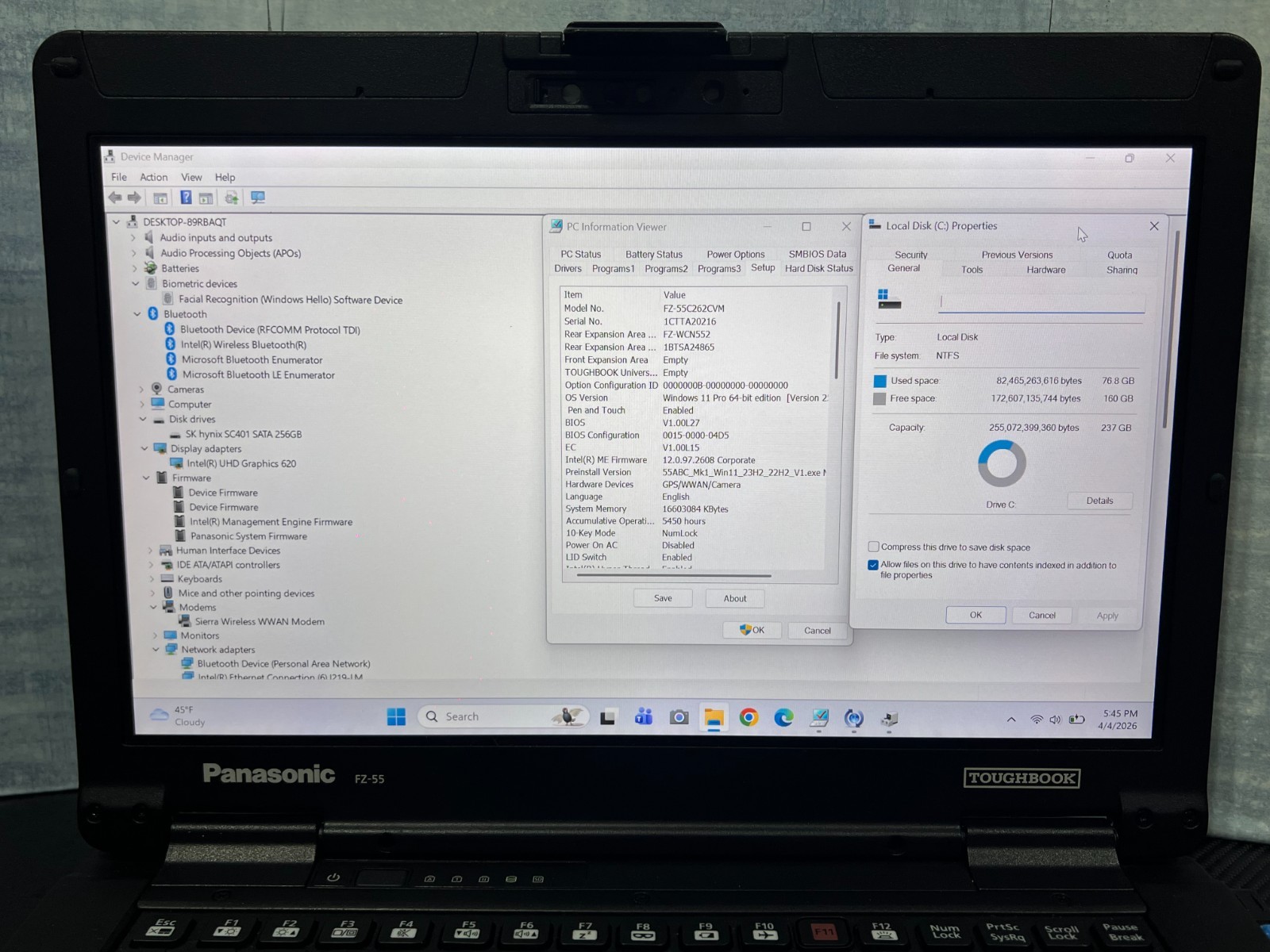Click OK in PC Information Viewer

(752, 630)
